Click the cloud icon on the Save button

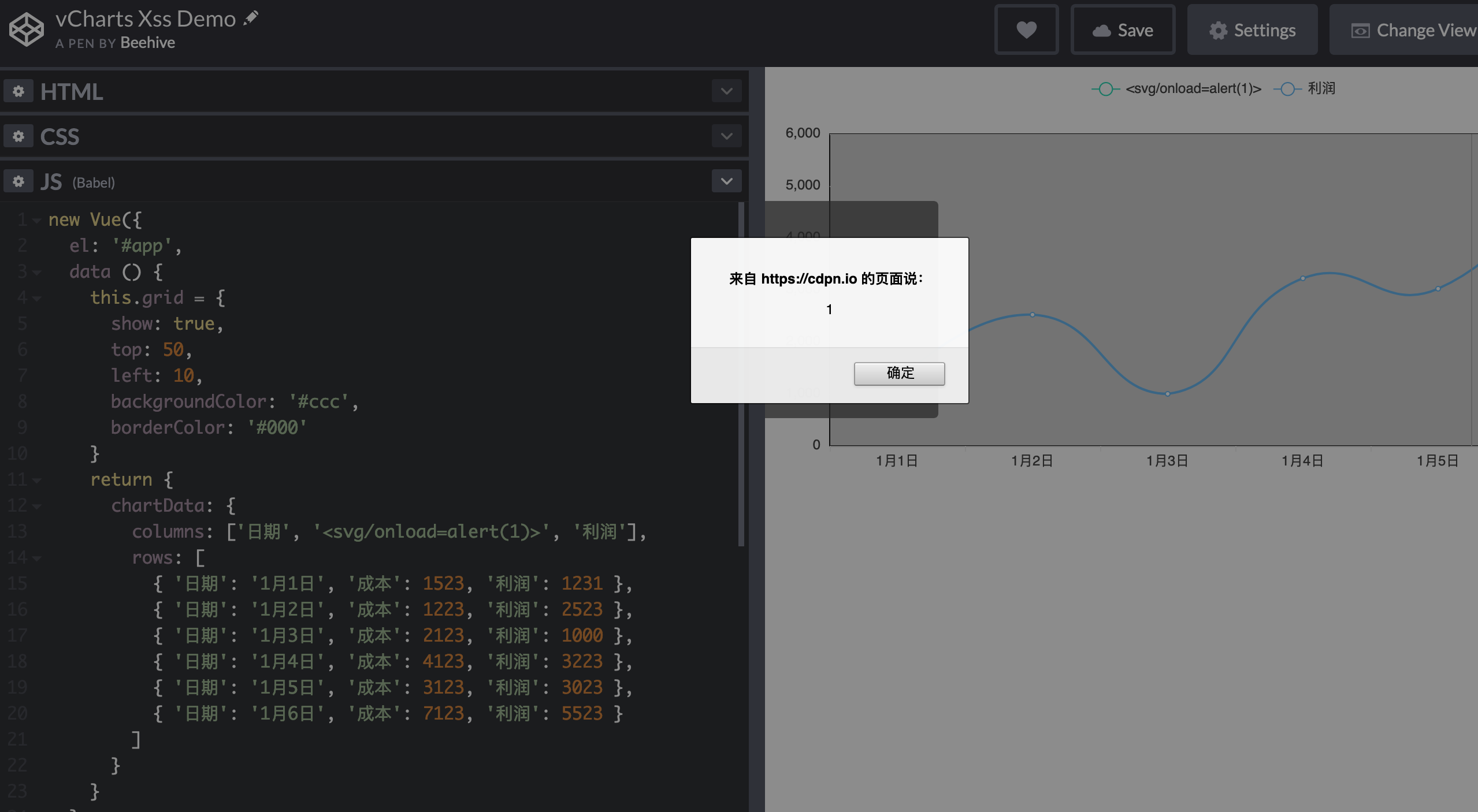(1101, 30)
